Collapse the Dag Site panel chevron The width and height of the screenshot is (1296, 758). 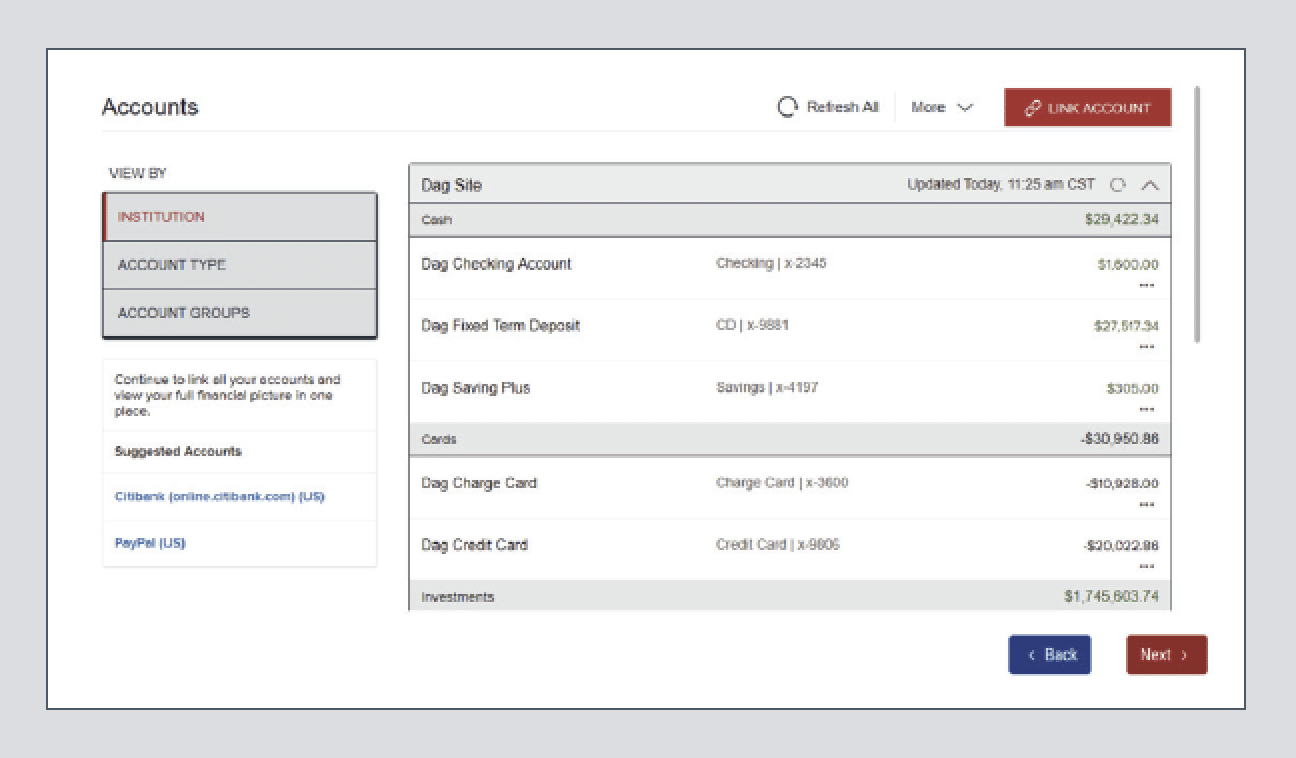[1150, 185]
